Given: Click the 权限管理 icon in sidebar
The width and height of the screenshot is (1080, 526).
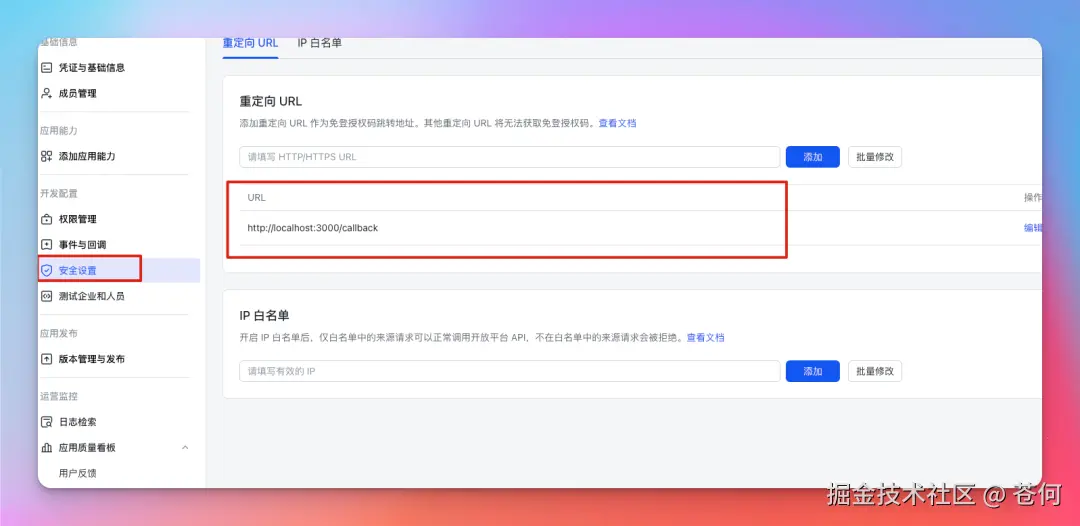Looking at the screenshot, I should [x=47, y=220].
